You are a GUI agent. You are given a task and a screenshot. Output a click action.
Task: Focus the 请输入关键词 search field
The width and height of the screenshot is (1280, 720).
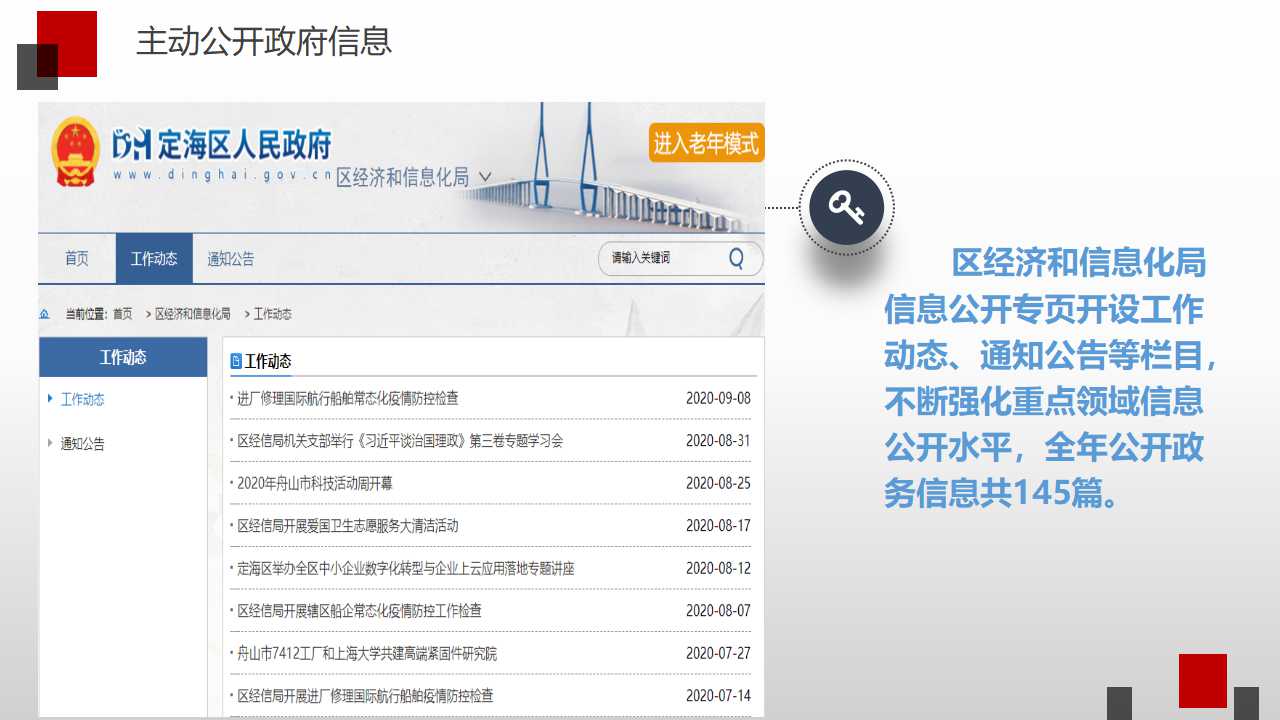coord(660,259)
